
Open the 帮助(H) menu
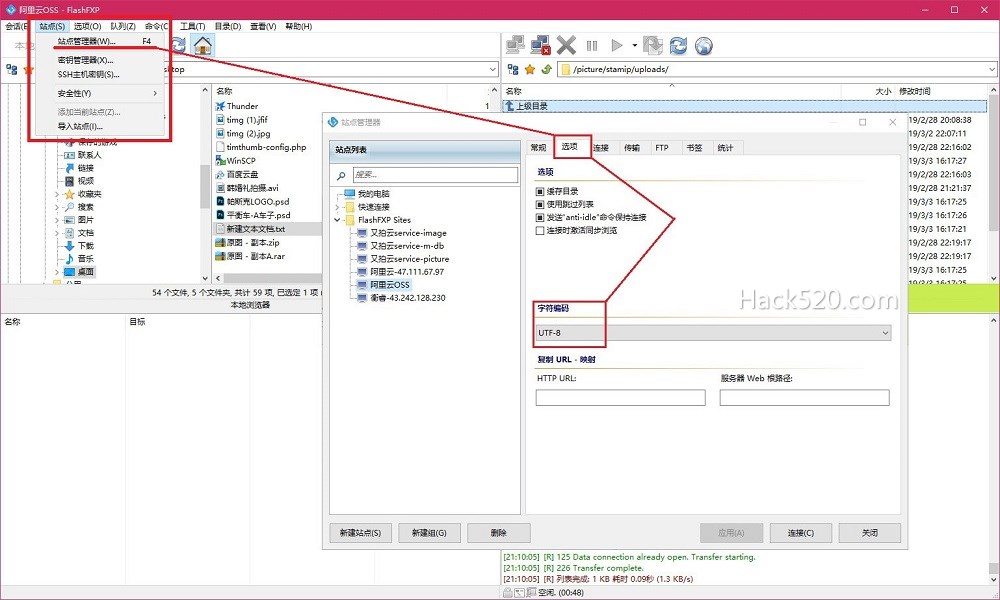(298, 26)
